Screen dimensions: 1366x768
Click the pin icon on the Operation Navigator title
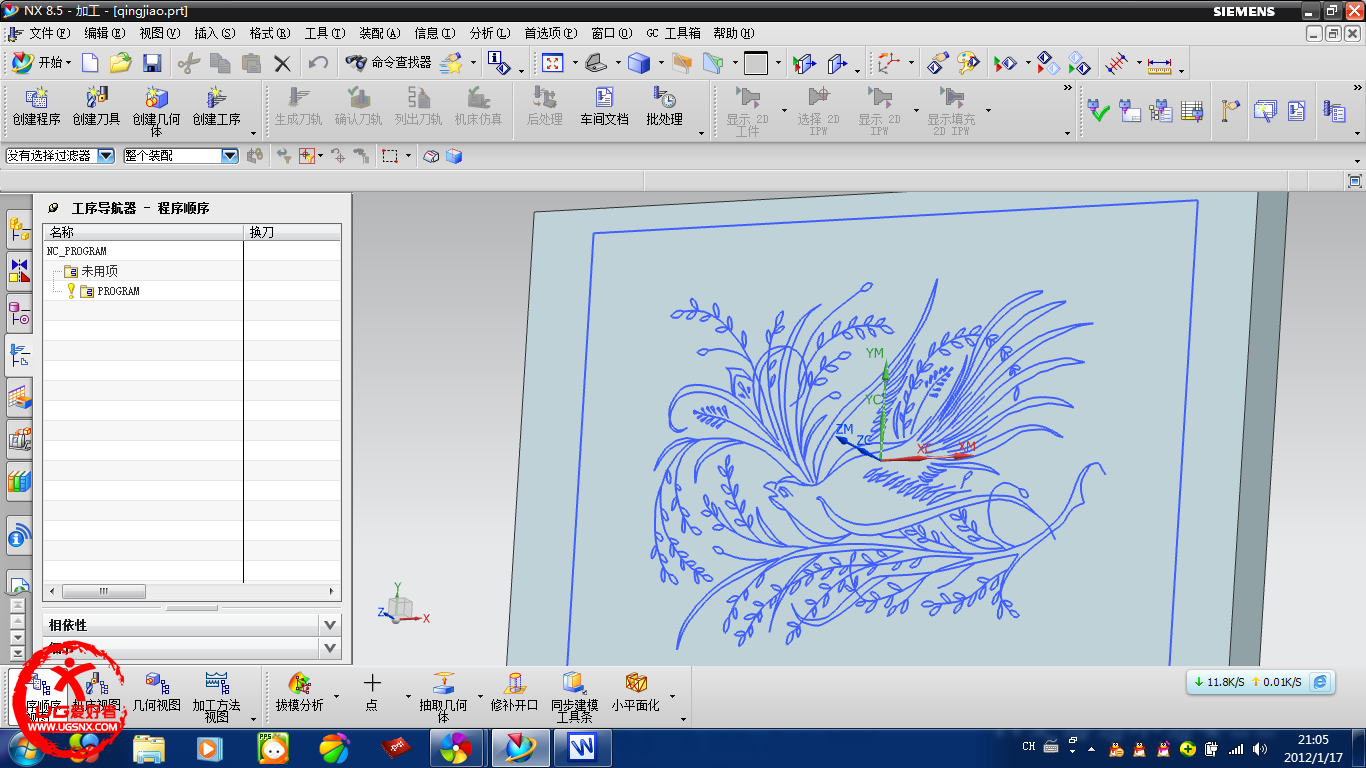click(x=53, y=208)
